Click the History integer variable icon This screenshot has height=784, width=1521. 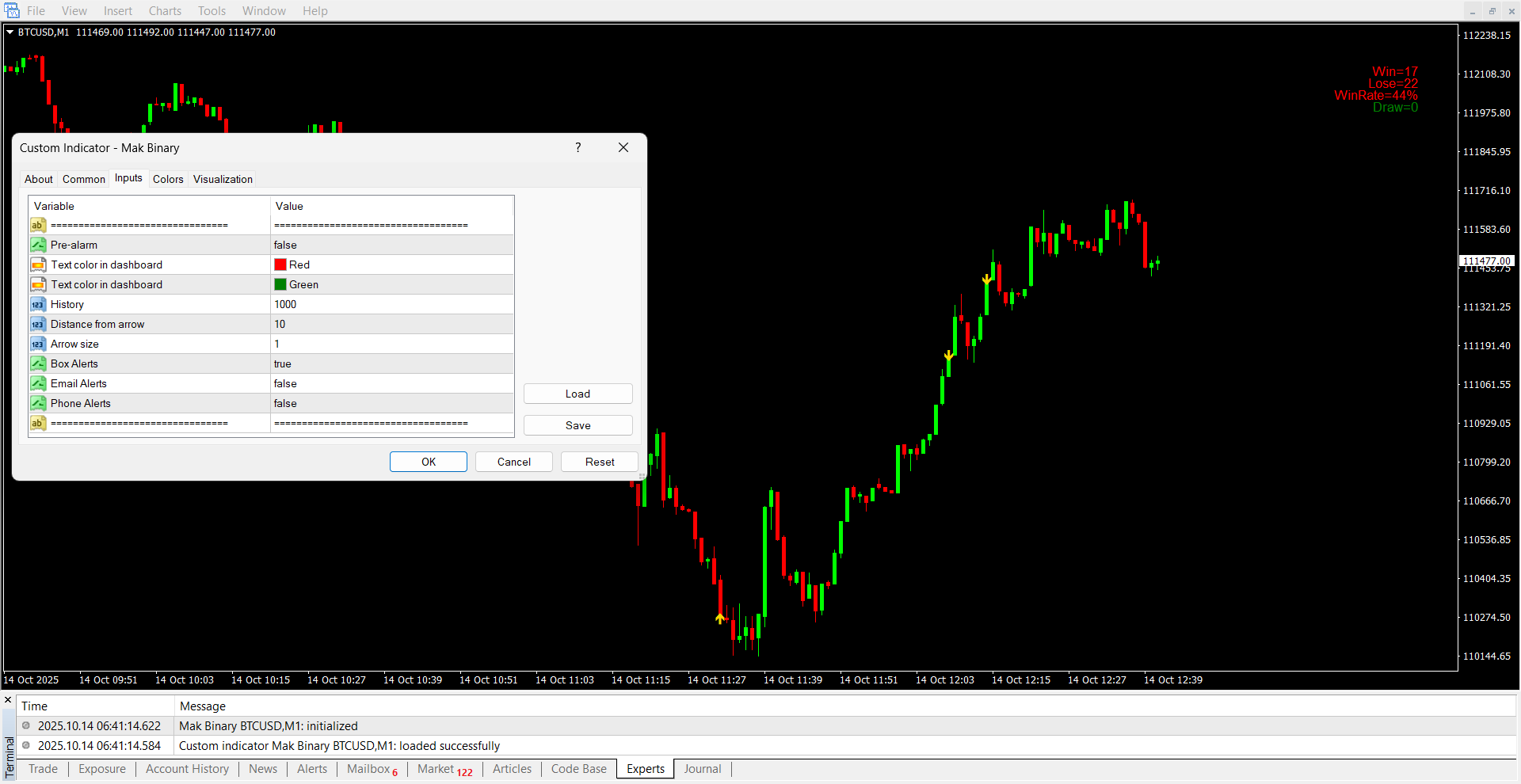(38, 304)
